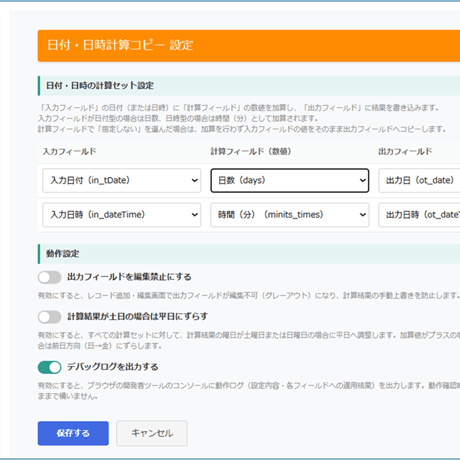This screenshot has height=460, width=460.
Task: Click the 計算結果が土日の場合は平日にずらす label
Action: [138, 316]
